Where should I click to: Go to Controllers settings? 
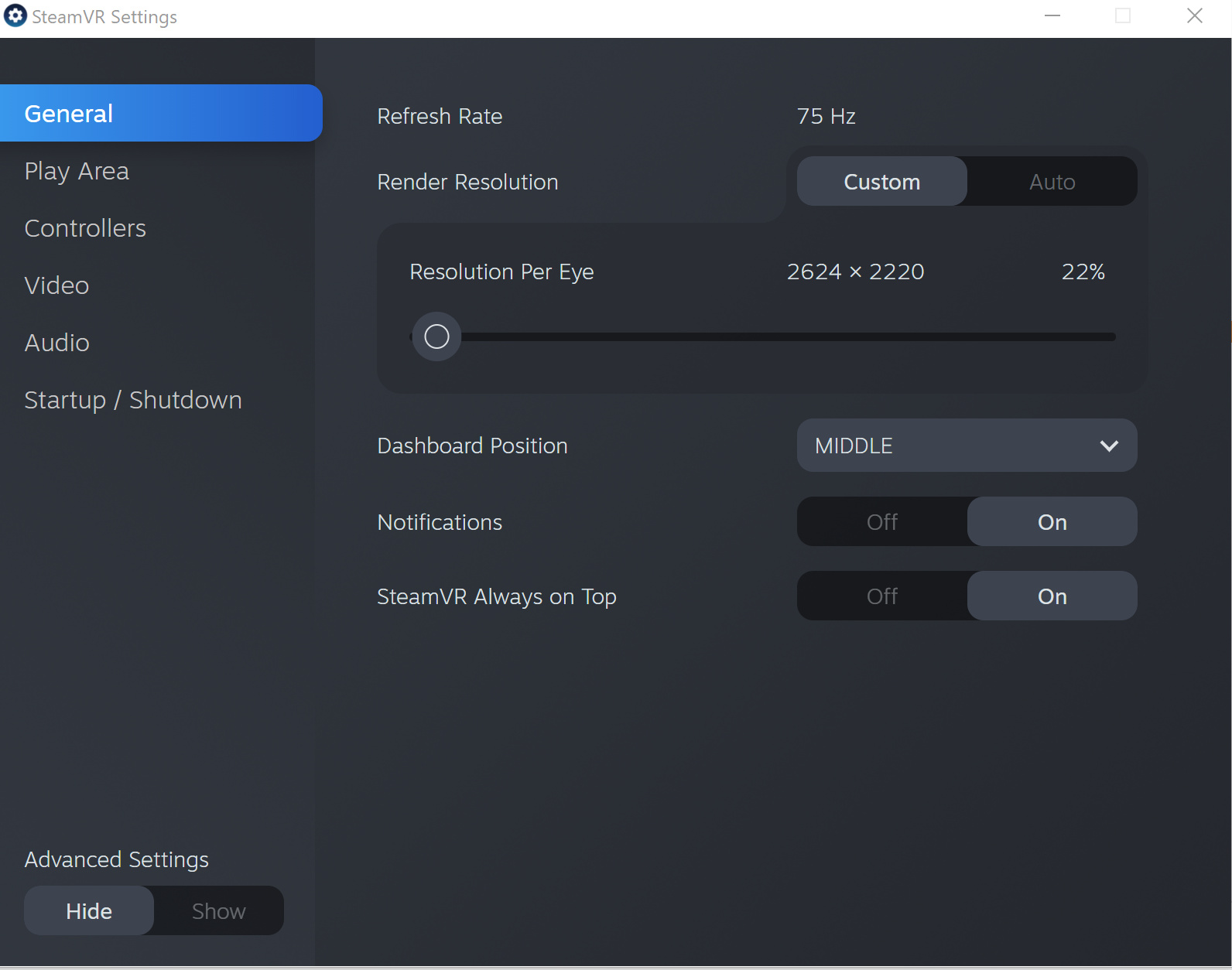point(85,228)
